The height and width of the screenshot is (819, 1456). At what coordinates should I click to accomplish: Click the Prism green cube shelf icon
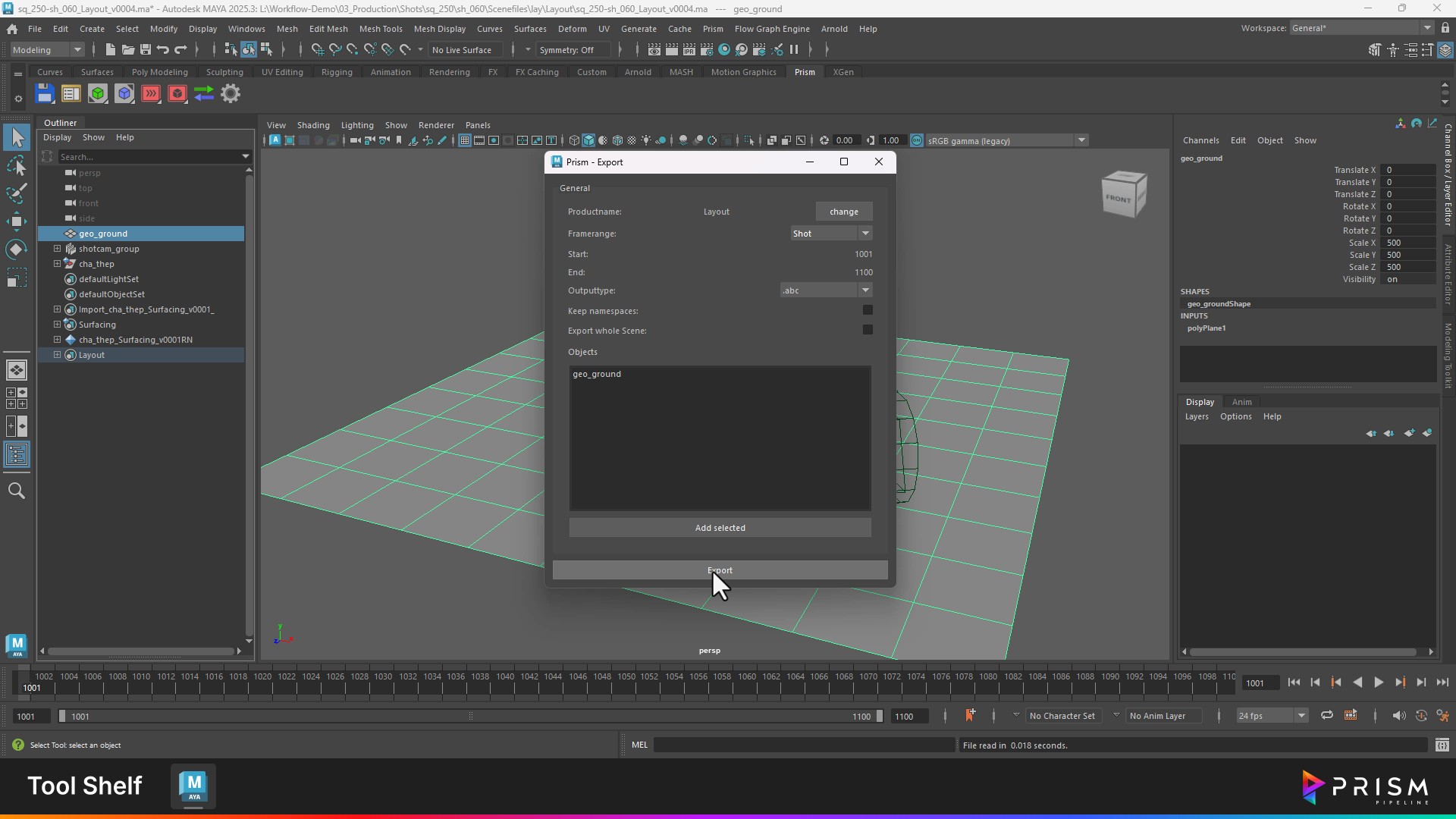pos(98,94)
